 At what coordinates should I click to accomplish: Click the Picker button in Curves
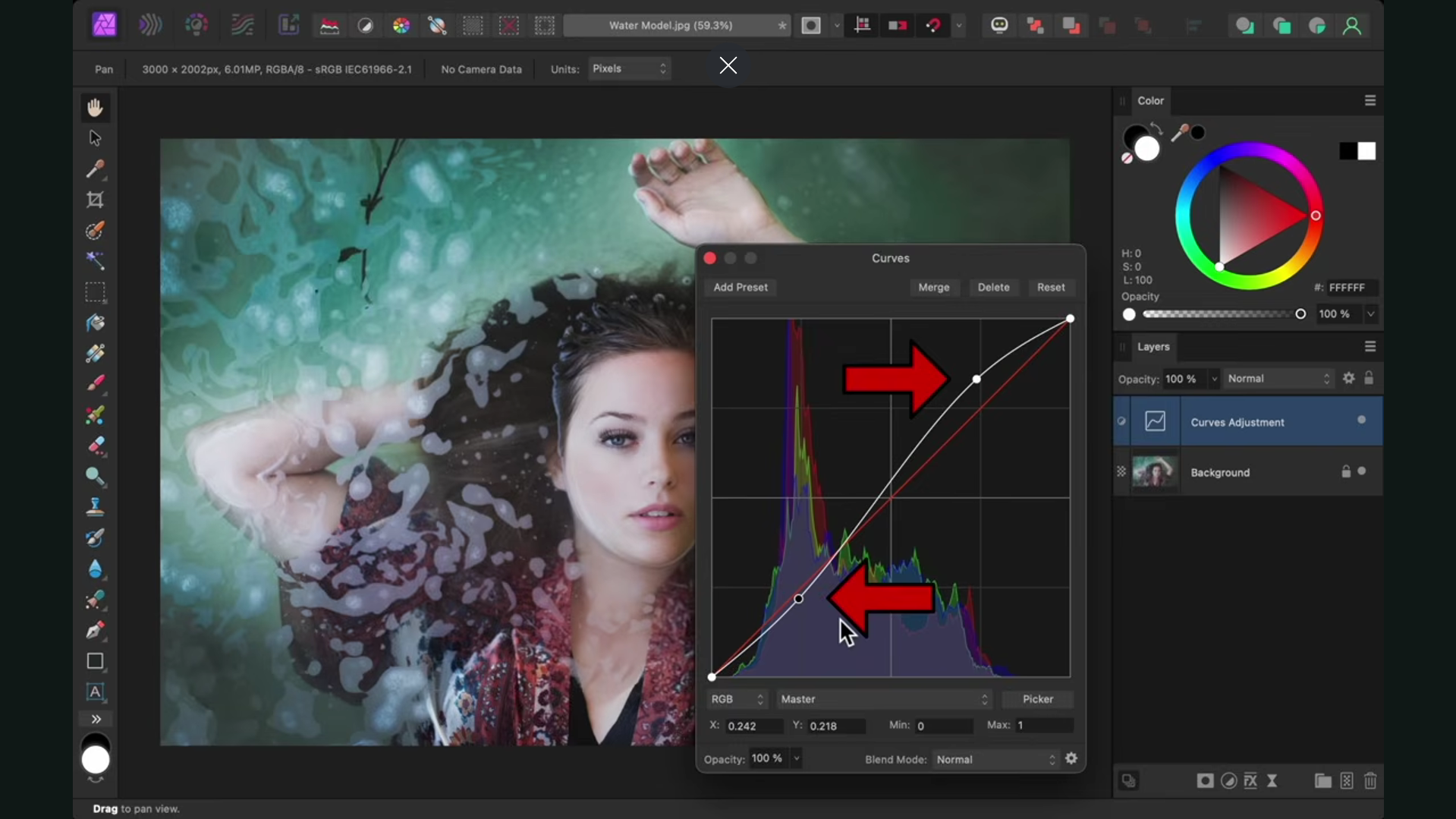(1037, 699)
